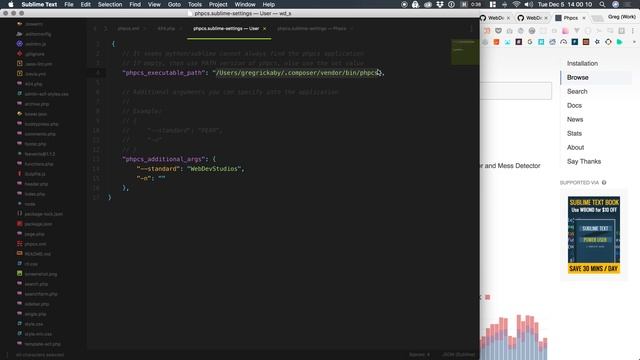Open archive.php in the sidebar
The width and height of the screenshot is (640, 360).
coord(37,104)
